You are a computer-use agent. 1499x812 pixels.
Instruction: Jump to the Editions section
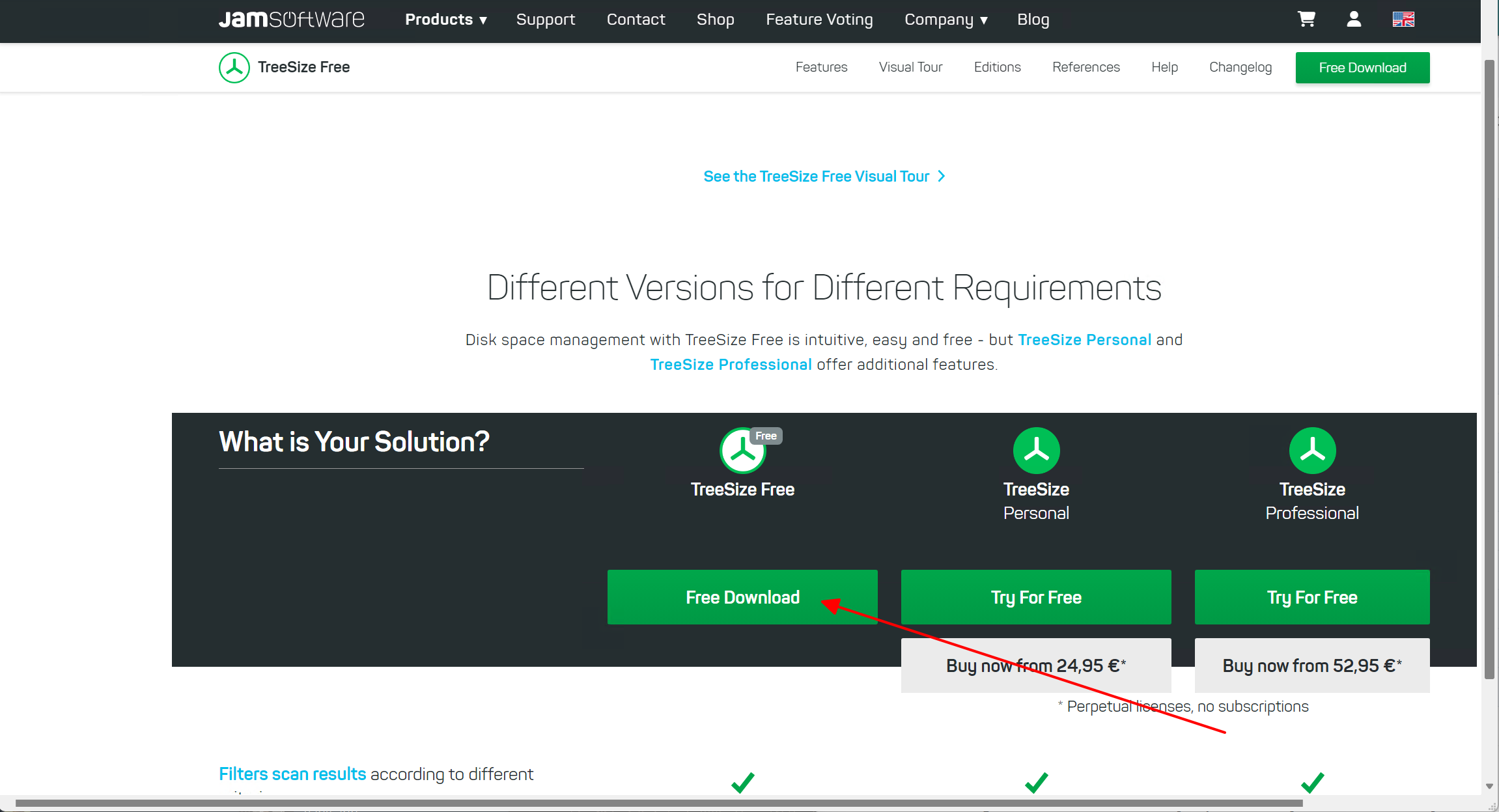coord(997,67)
